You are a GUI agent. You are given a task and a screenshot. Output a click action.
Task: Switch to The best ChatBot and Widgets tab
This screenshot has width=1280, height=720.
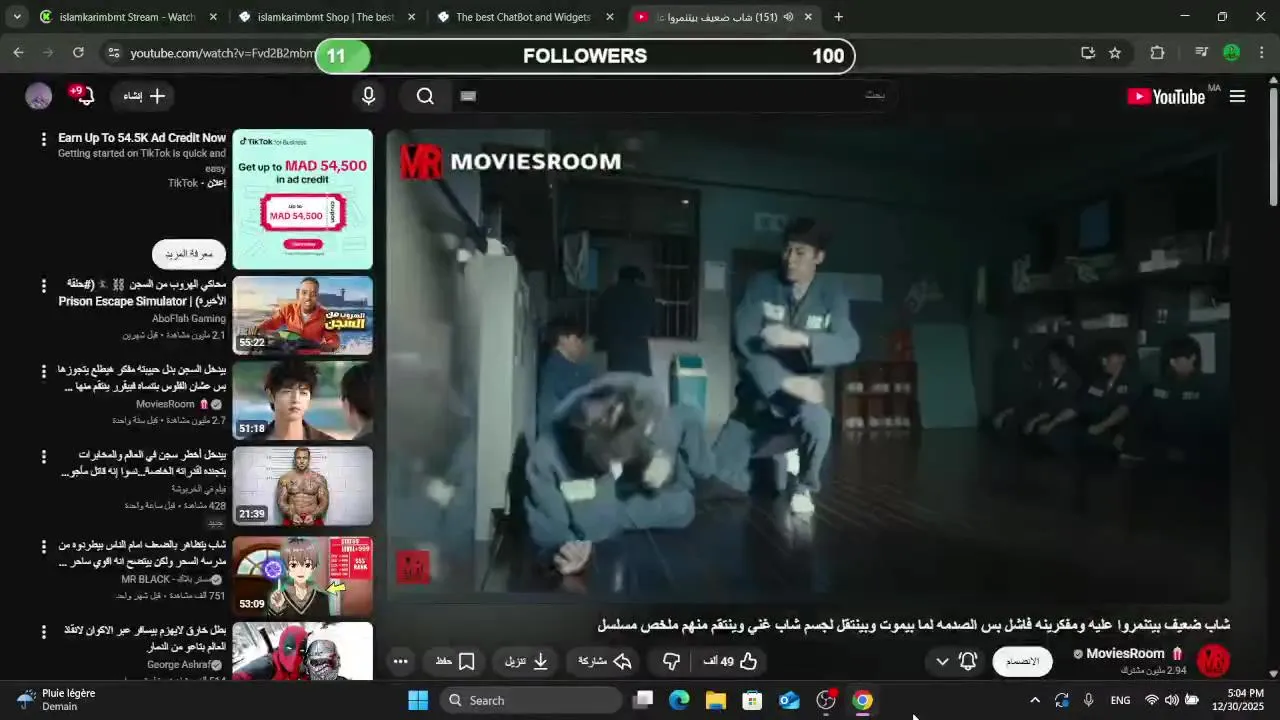[x=523, y=17]
